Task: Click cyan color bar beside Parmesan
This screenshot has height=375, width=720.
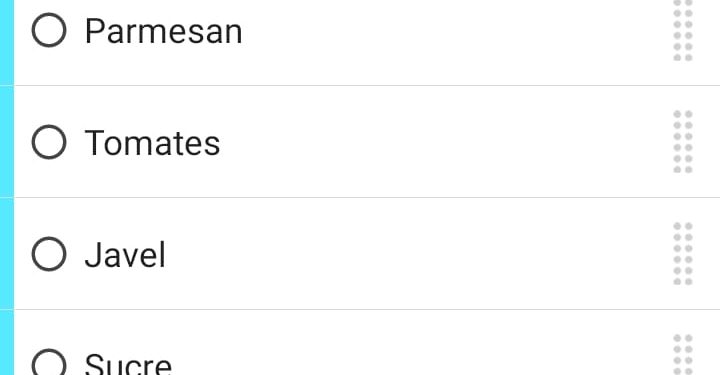Action: click(x=7, y=42)
